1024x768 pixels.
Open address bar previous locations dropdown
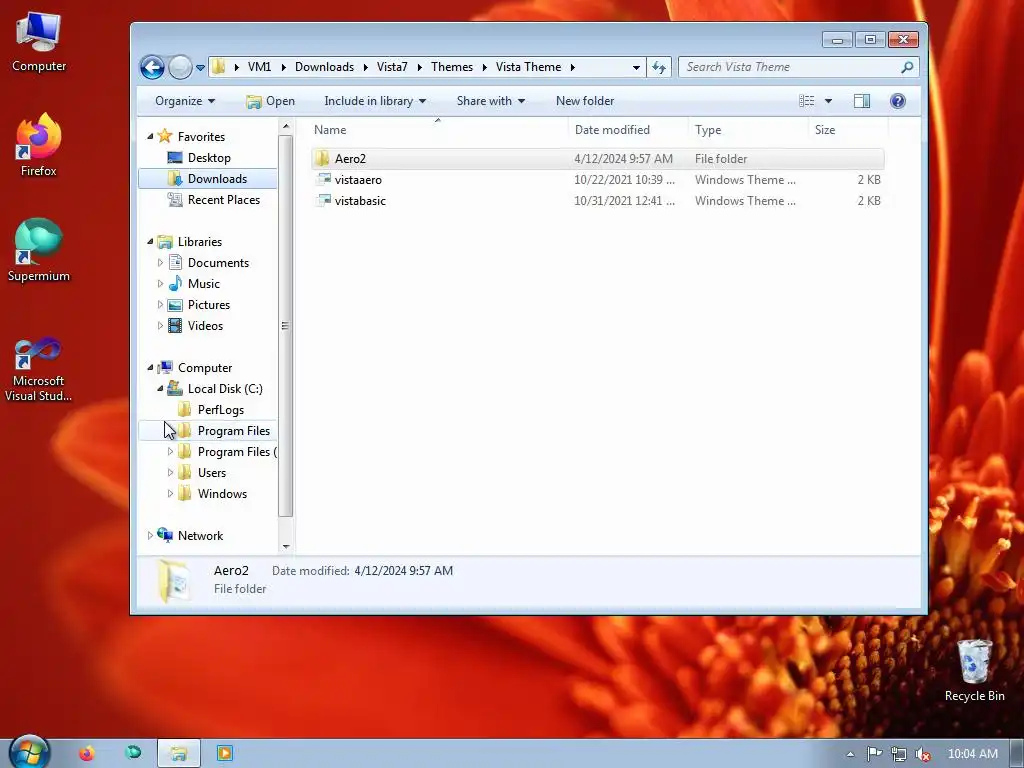pyautogui.click(x=636, y=67)
